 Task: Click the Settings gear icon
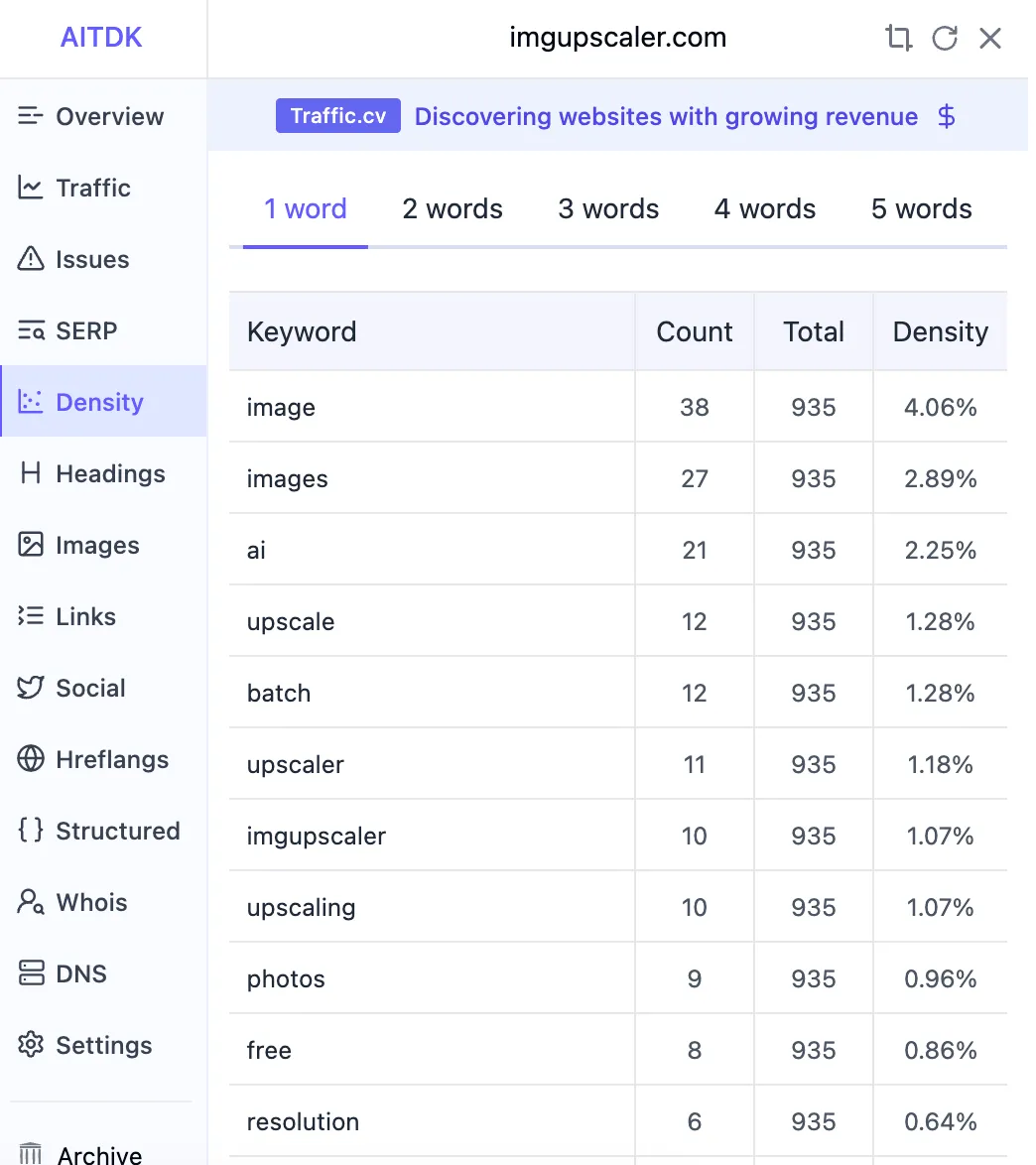[x=31, y=1045]
